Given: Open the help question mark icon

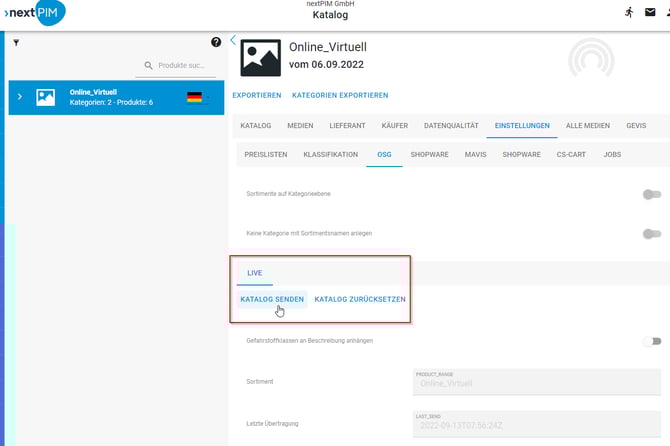Looking at the screenshot, I should (x=216, y=42).
